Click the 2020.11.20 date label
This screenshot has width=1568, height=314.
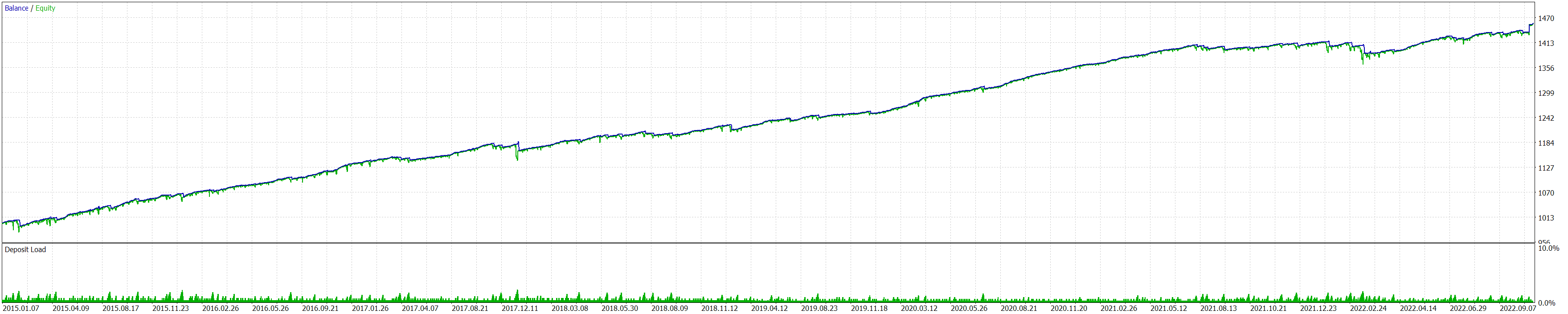point(1069,309)
